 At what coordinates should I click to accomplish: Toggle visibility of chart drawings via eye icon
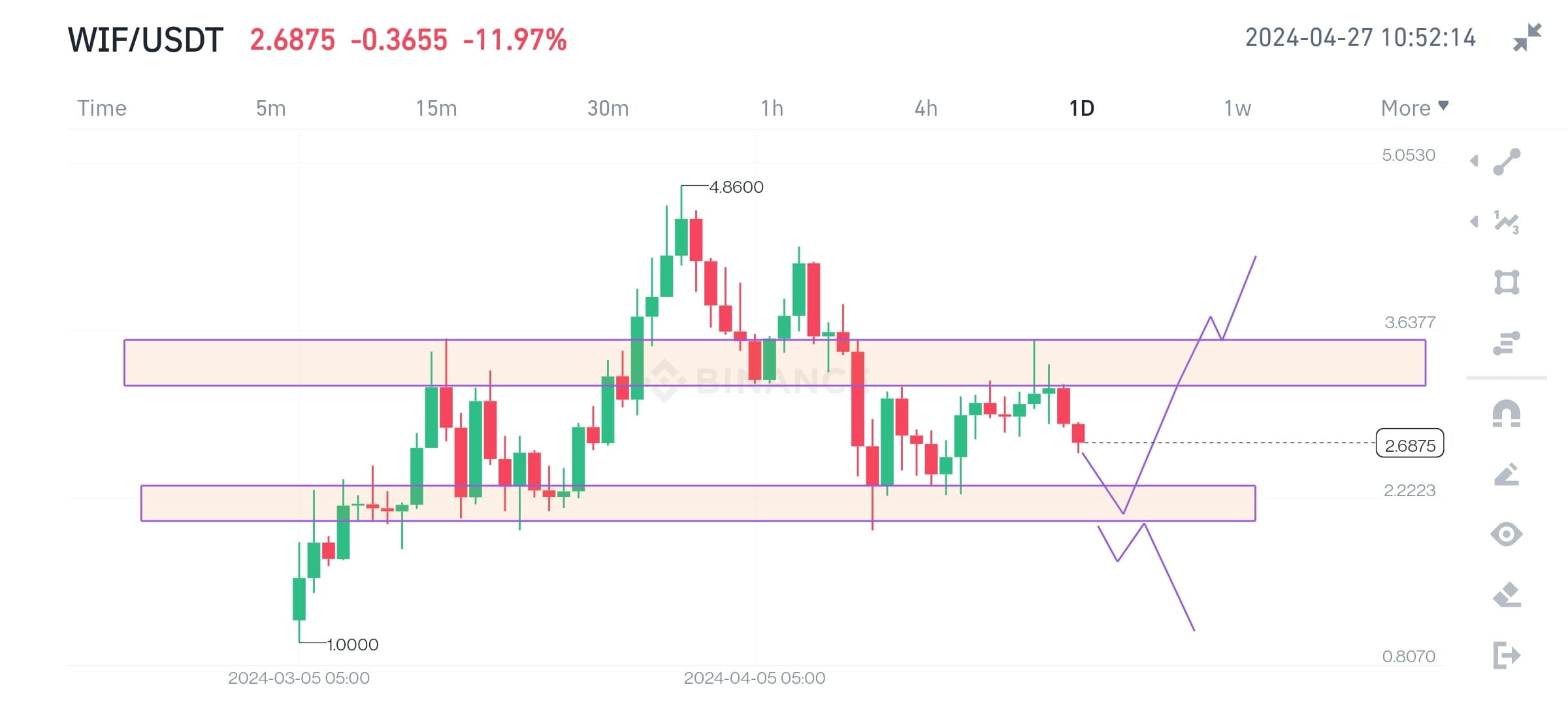pos(1506,533)
